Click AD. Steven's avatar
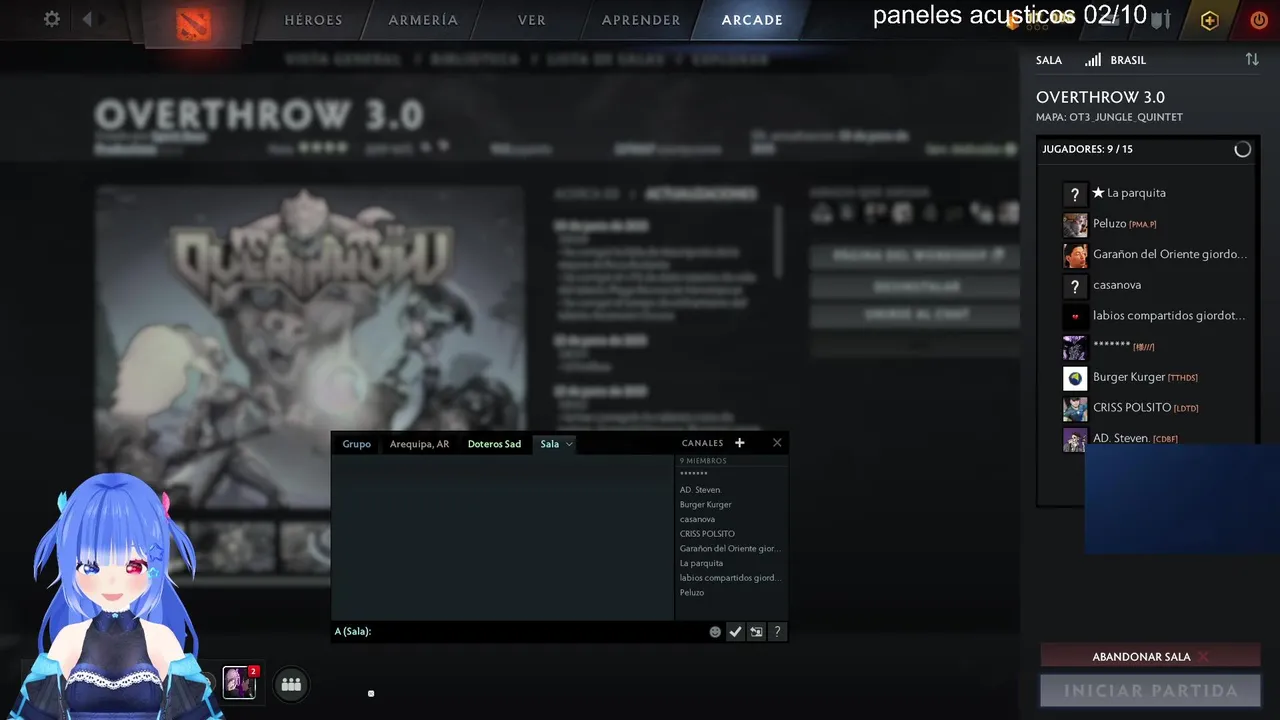Viewport: 1280px width, 720px height. pyautogui.click(x=1075, y=440)
